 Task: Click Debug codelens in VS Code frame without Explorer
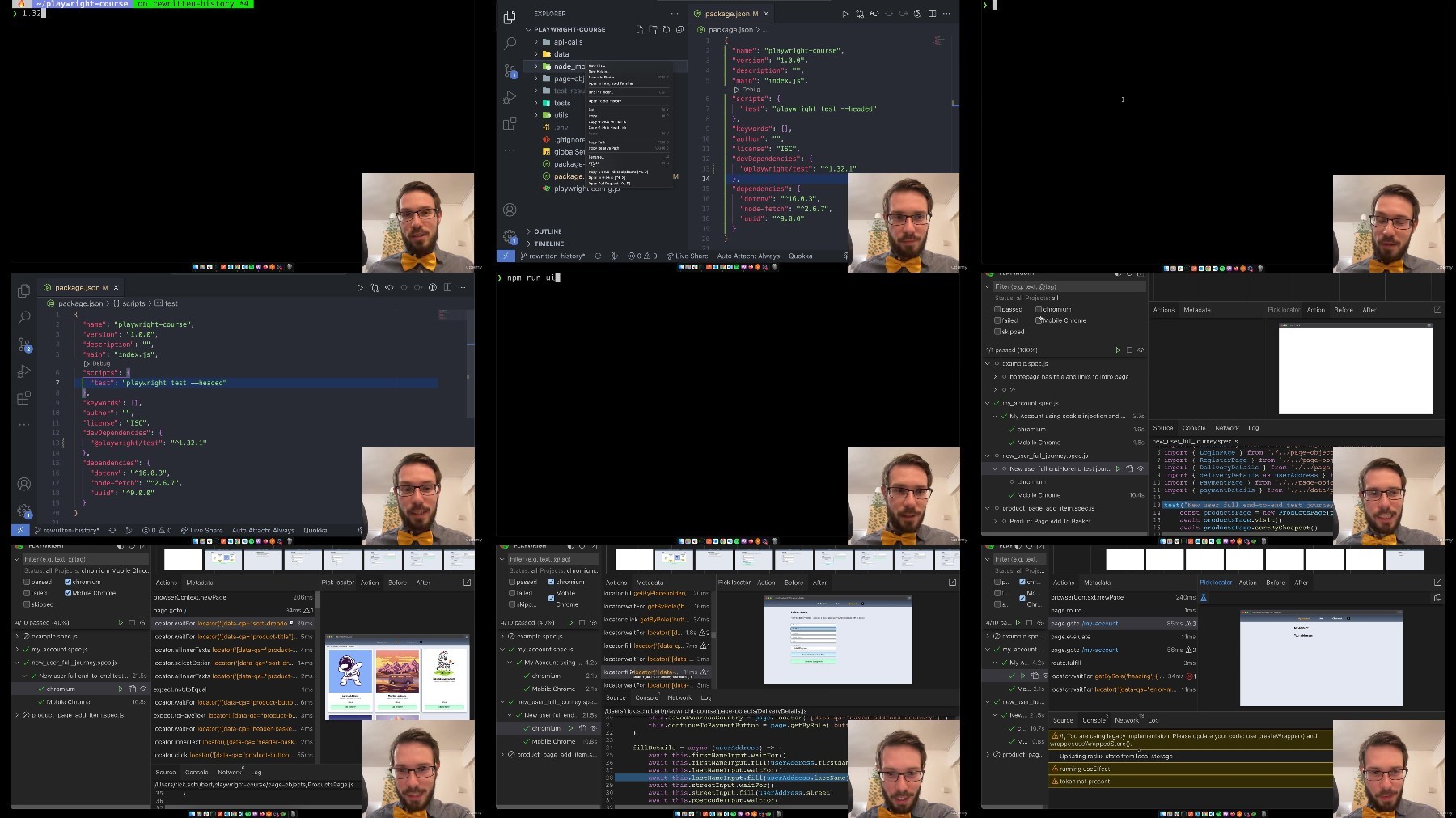click(97, 364)
